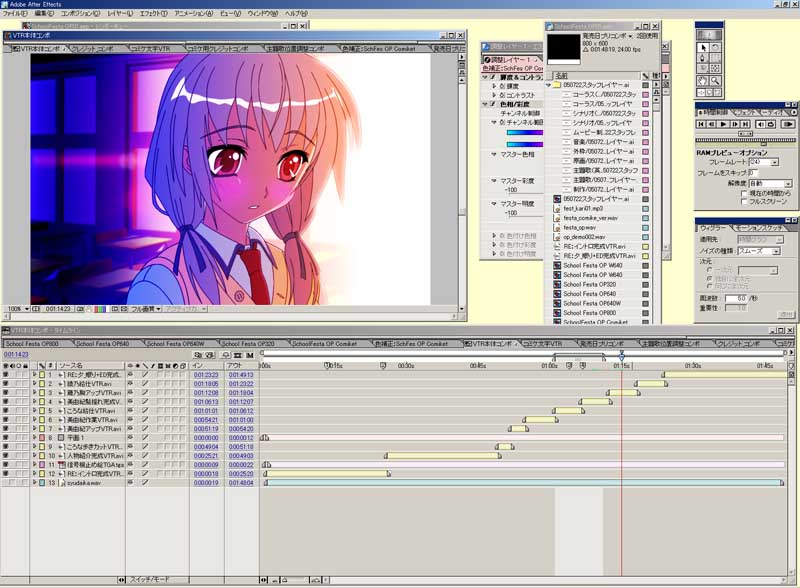Select the Hand tool
The width and height of the screenshot is (800, 588).
coord(703,81)
